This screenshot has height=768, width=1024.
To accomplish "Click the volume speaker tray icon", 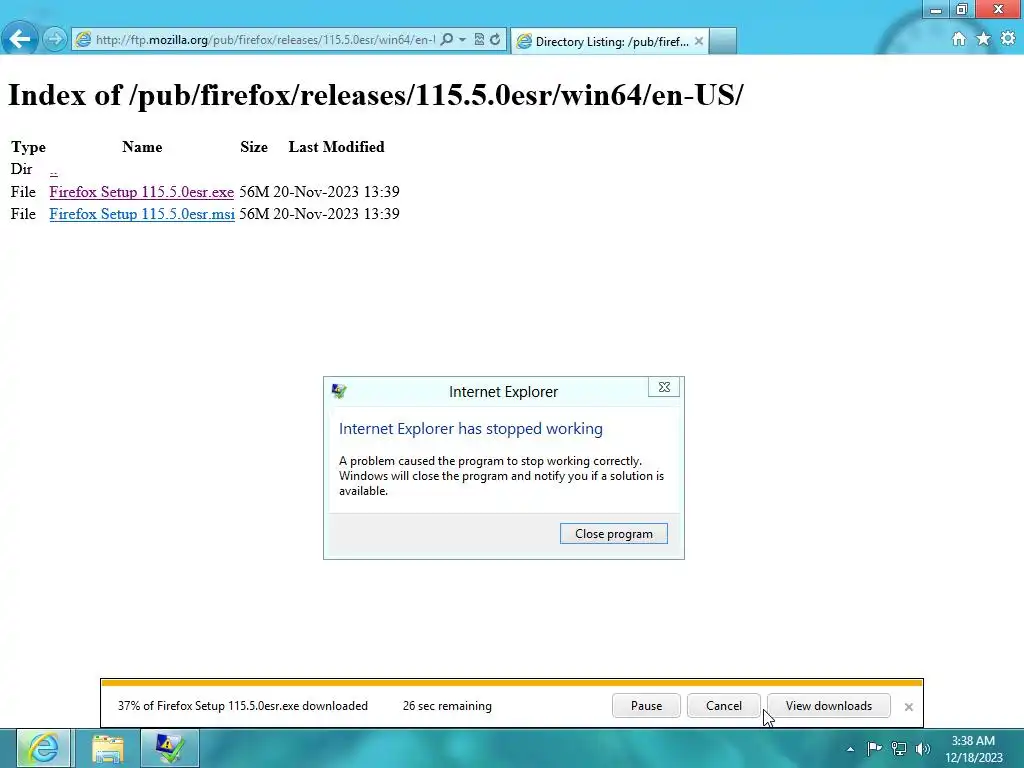I will point(923,748).
